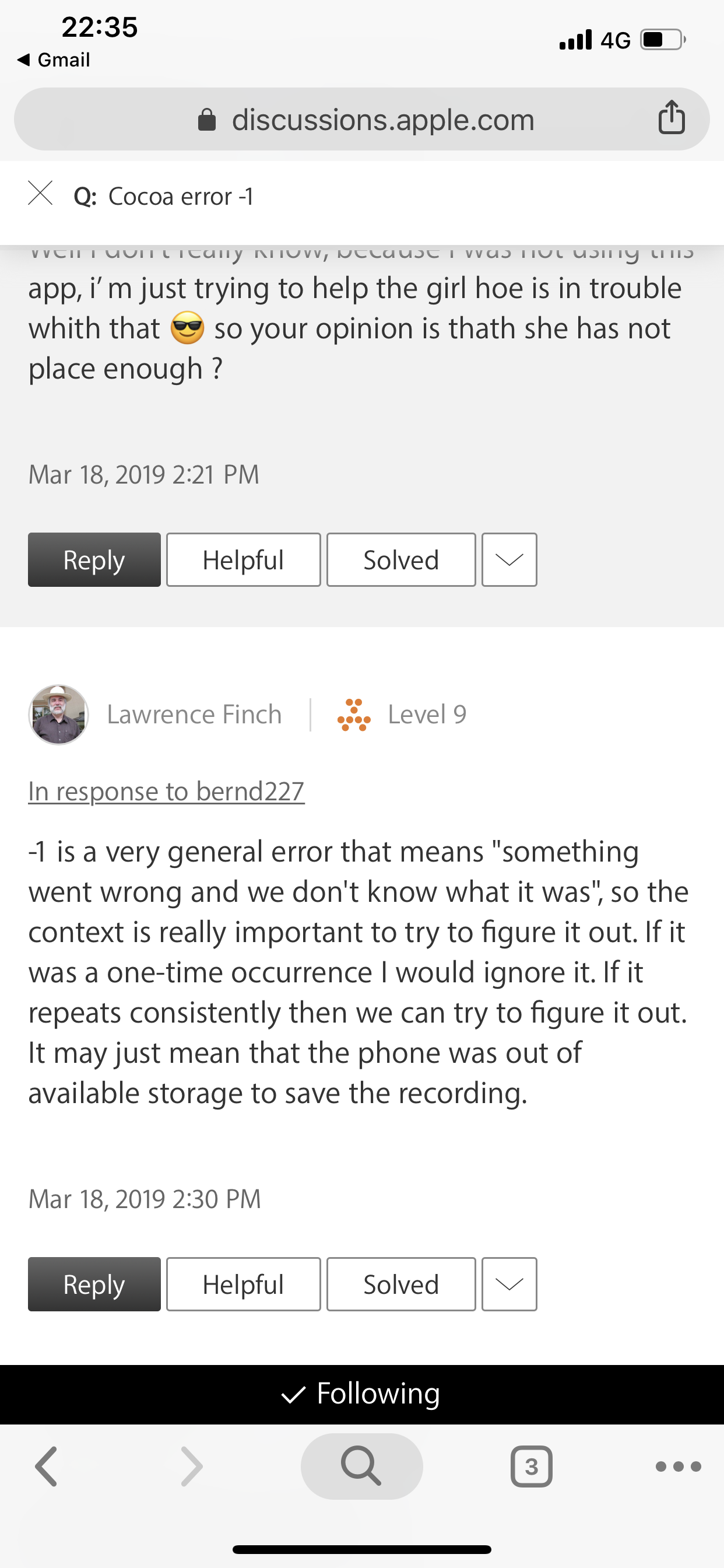The image size is (724, 1568).
Task: Expand dropdown beside Solved in Lawrence Finch's post
Action: point(509,1284)
